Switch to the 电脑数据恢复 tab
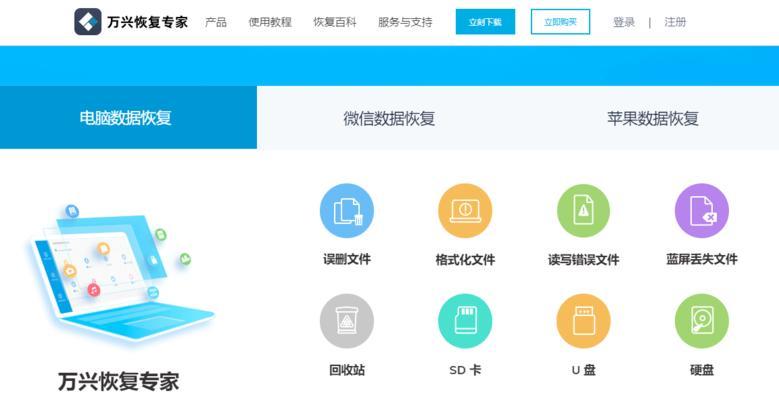 [x=128, y=117]
